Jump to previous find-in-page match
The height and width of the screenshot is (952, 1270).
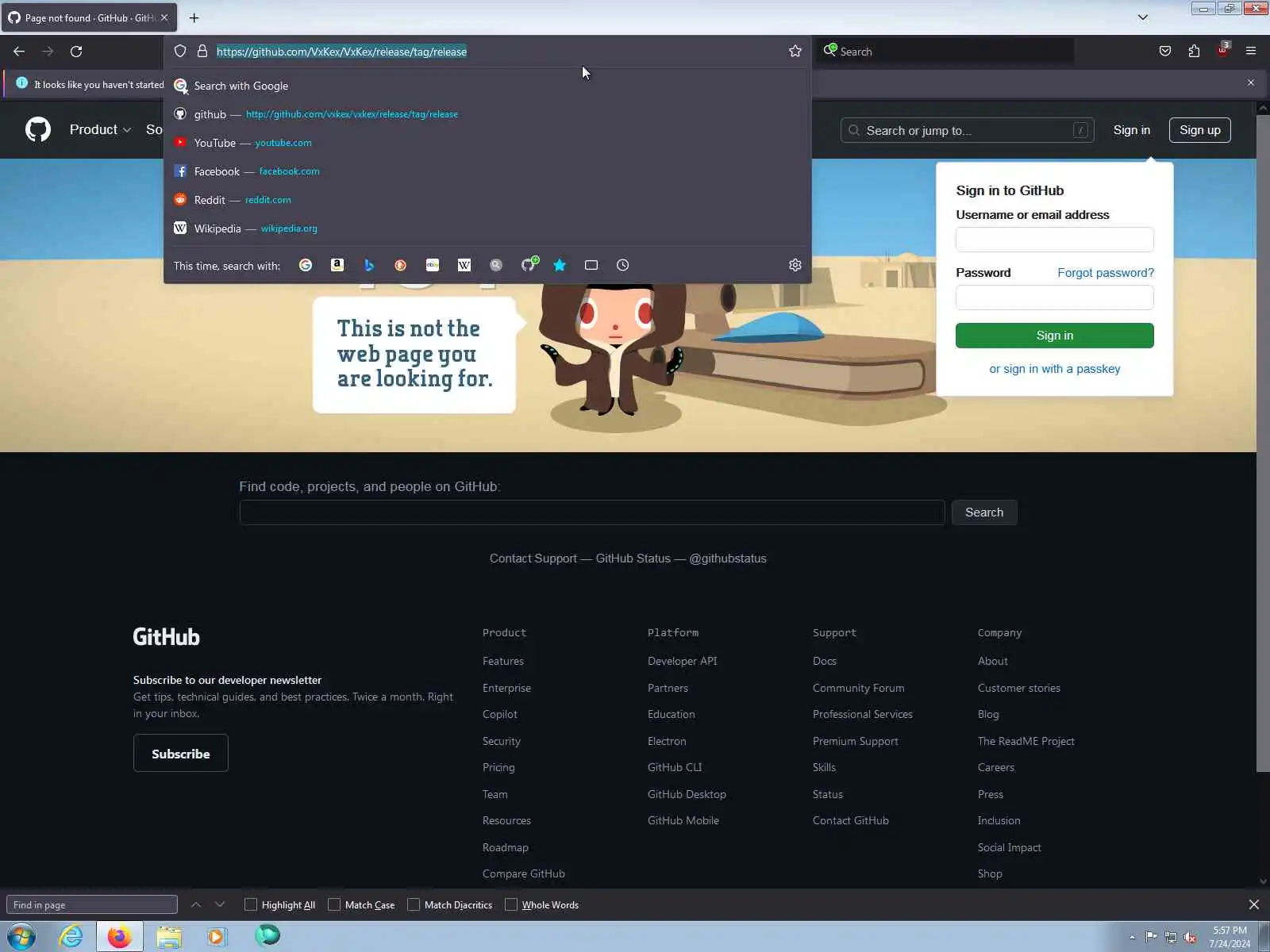pyautogui.click(x=196, y=904)
